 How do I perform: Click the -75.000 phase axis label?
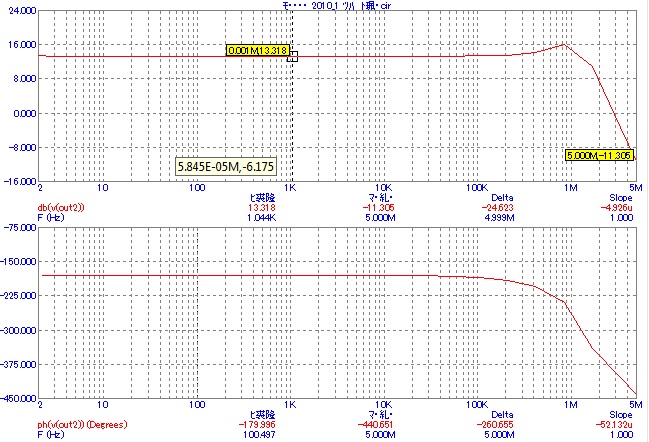pyautogui.click(x=20, y=228)
